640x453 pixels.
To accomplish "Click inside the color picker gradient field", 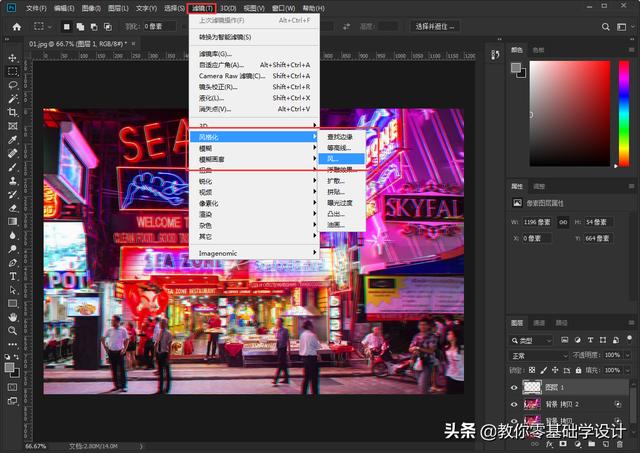I will (x=570, y=113).
